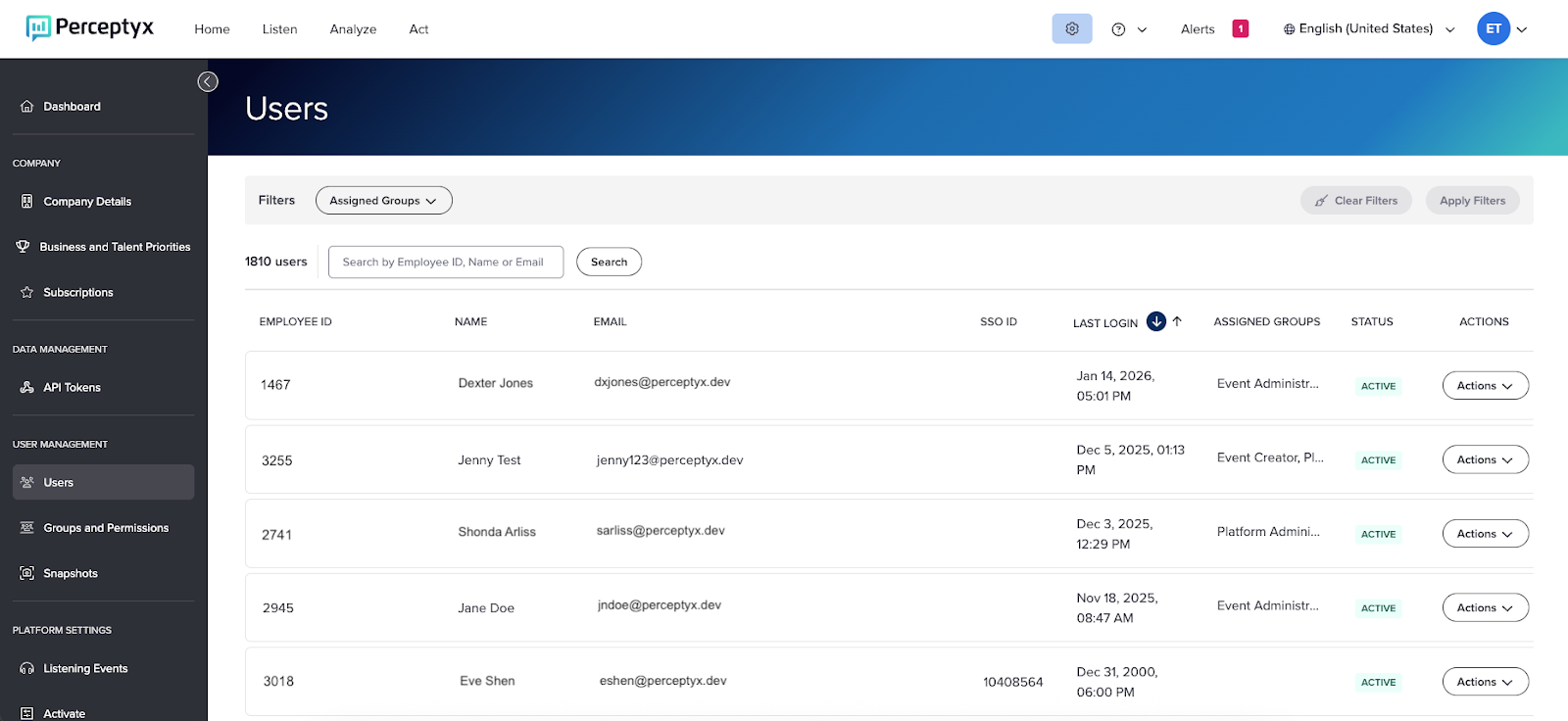Screen dimensions: 1568x721
Task: Open the Analyze menu
Action: (x=353, y=29)
